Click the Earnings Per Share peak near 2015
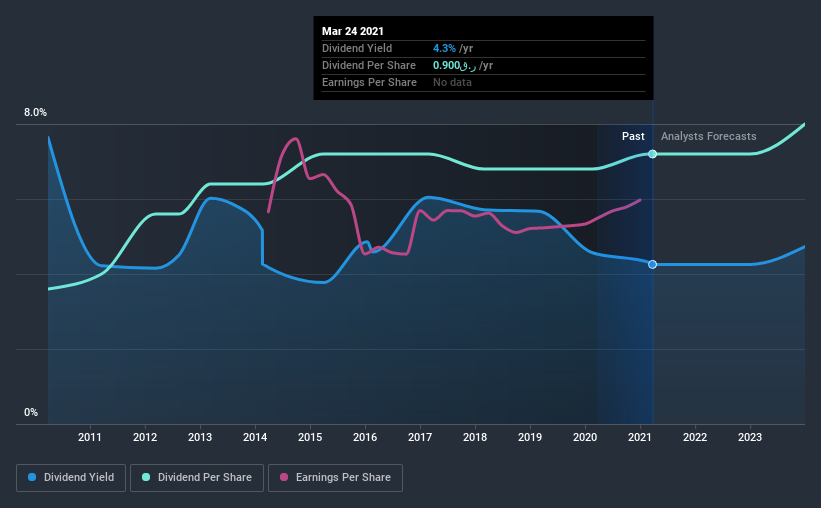This screenshot has width=821, height=508. (296, 139)
